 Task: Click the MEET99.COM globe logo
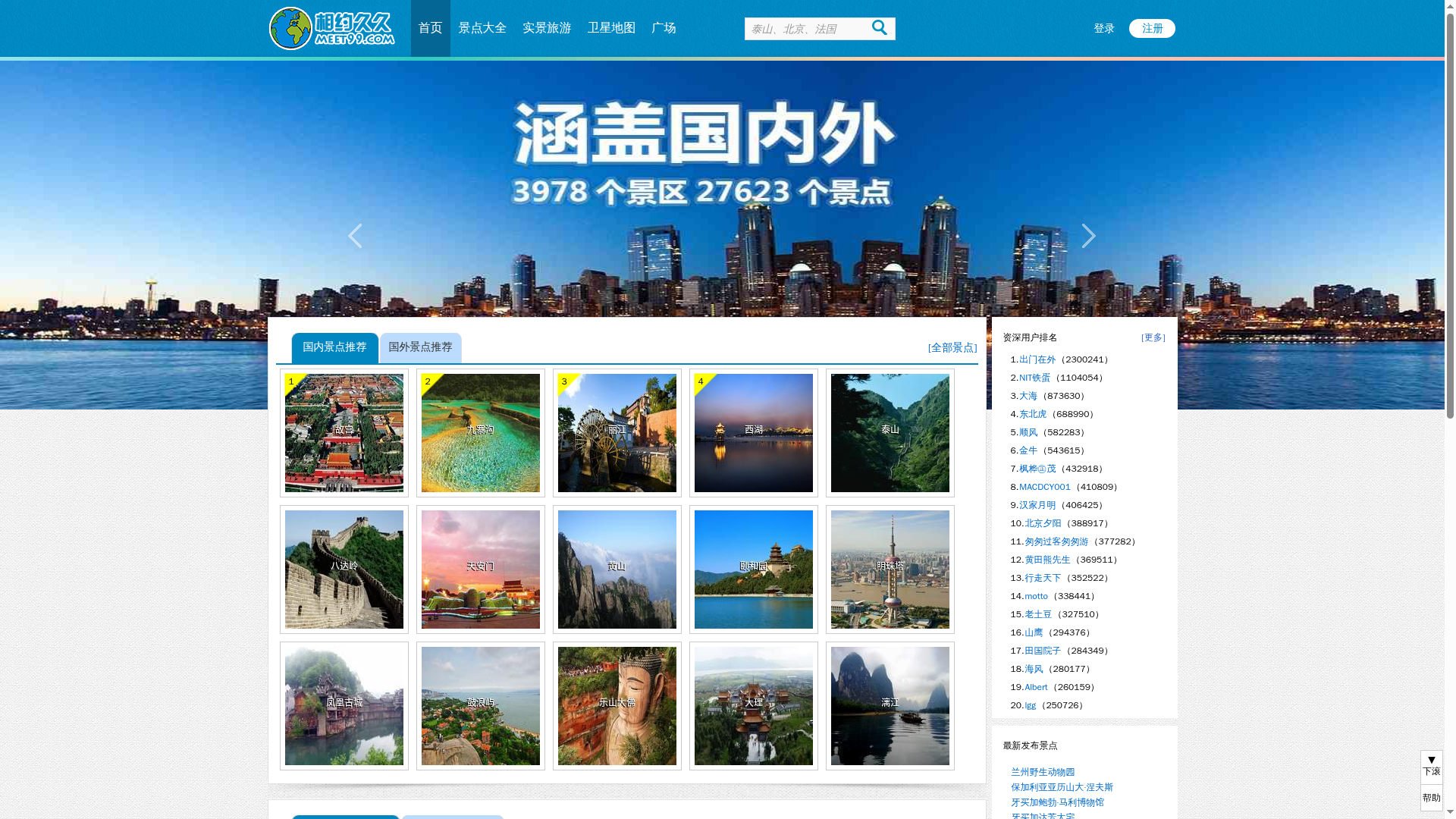pos(331,28)
